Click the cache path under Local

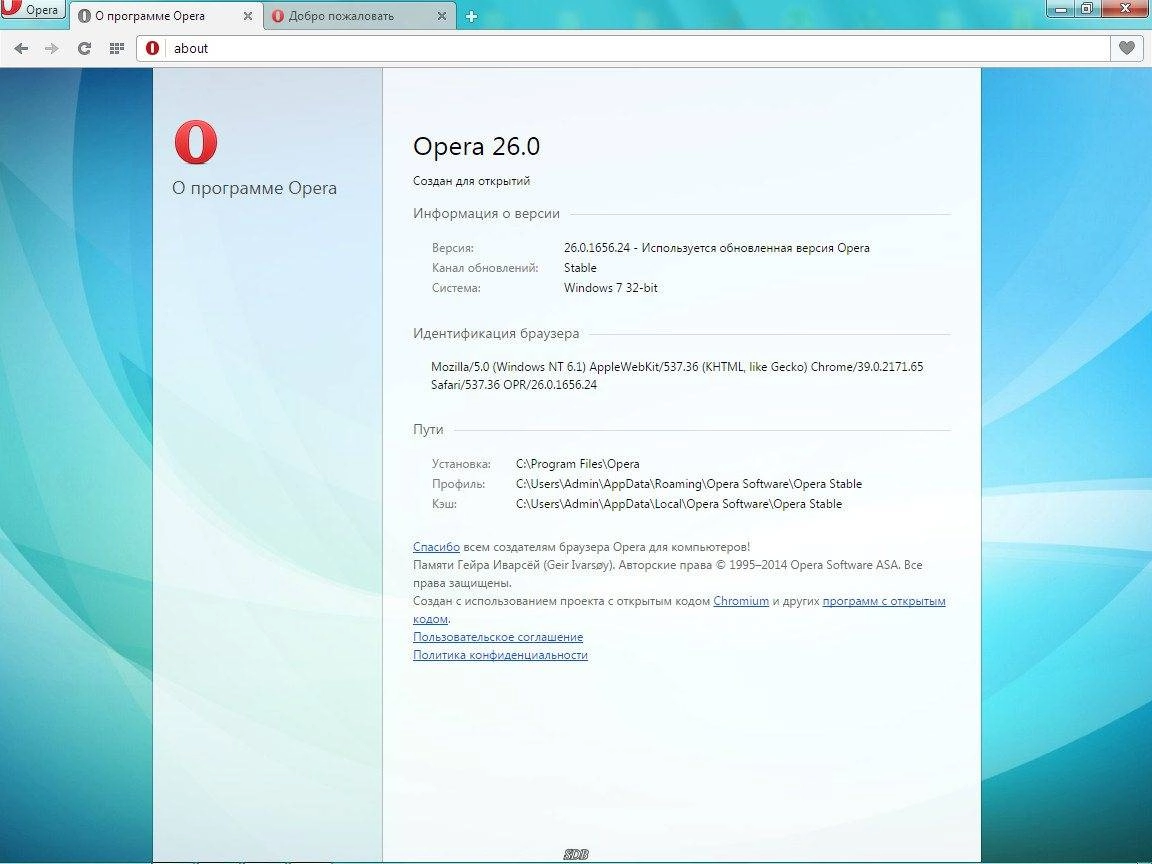click(679, 504)
